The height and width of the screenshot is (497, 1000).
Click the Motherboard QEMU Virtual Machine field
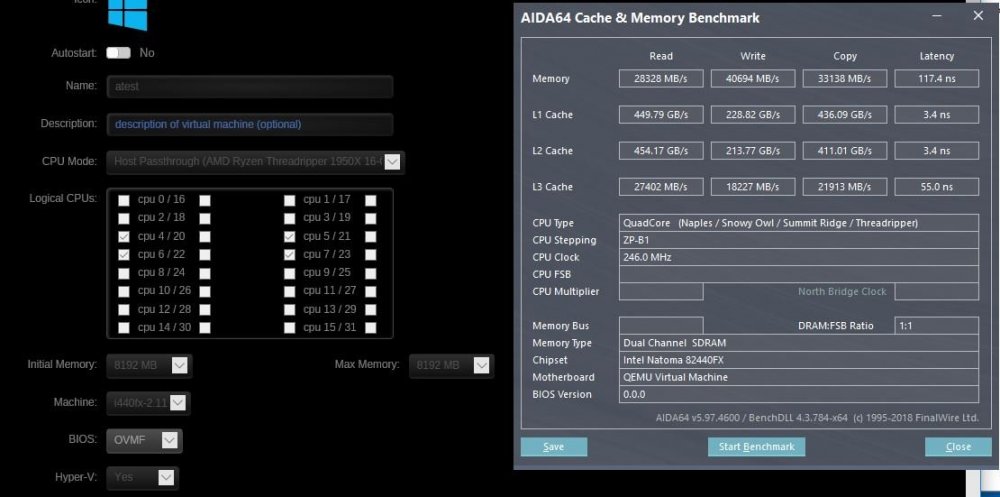tap(799, 377)
